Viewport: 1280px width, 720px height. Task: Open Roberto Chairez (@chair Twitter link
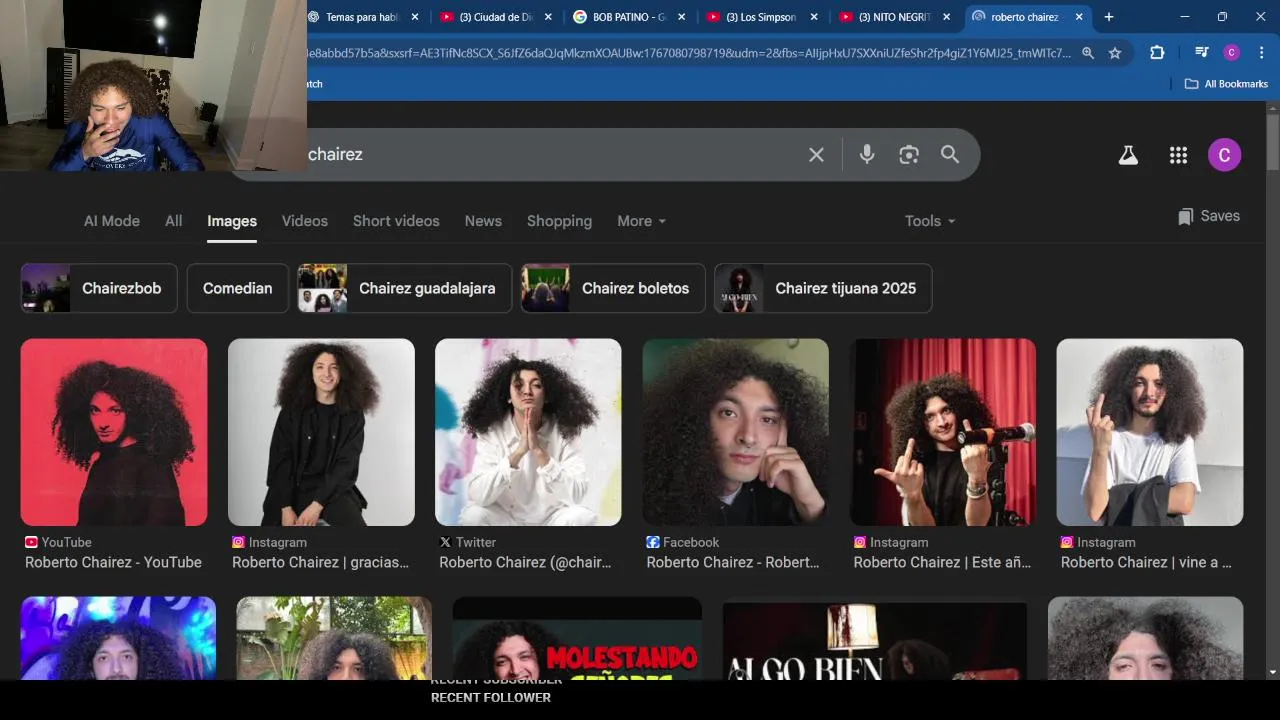click(x=525, y=562)
